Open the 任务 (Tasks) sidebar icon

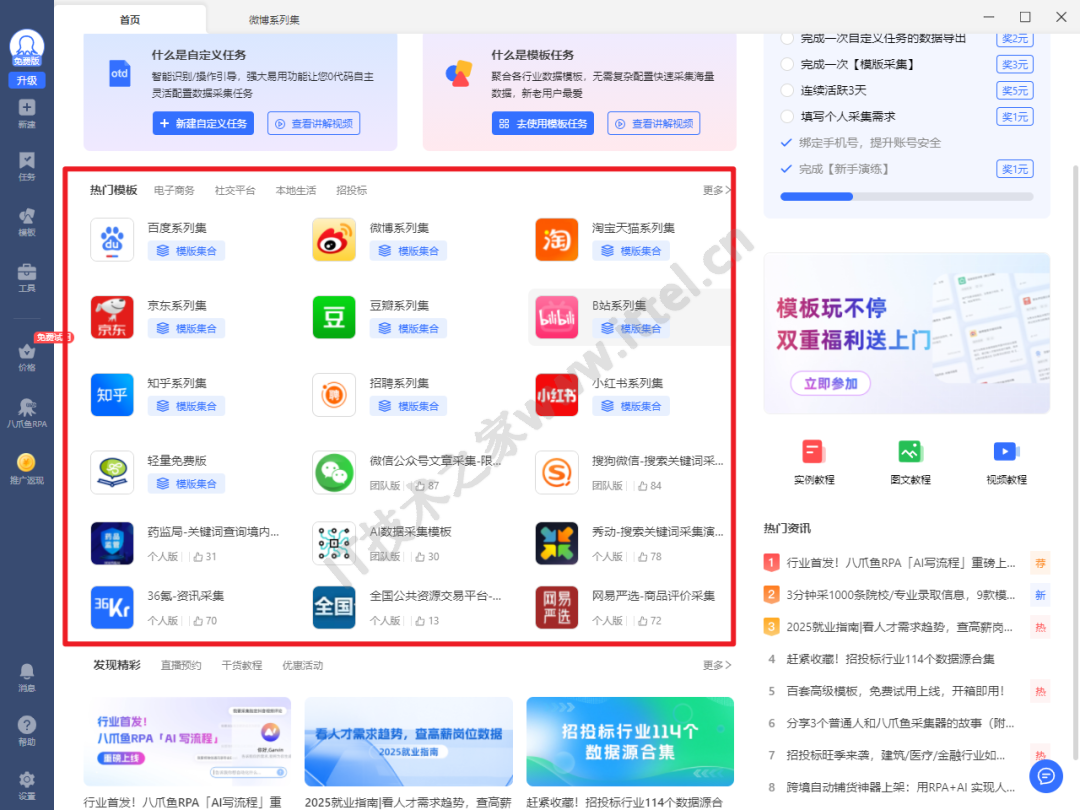pyautogui.click(x=27, y=166)
